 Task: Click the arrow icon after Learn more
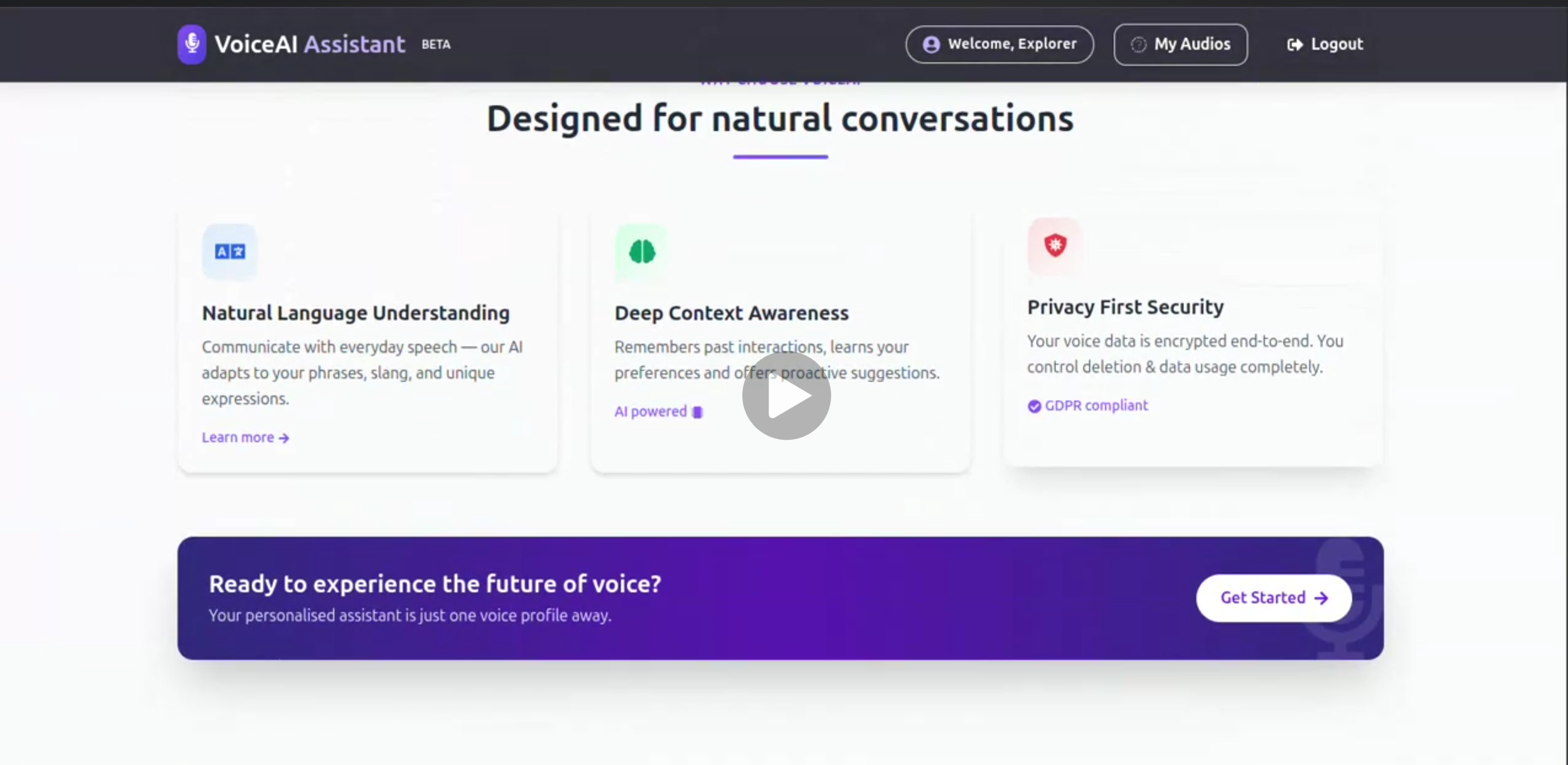[x=284, y=438]
